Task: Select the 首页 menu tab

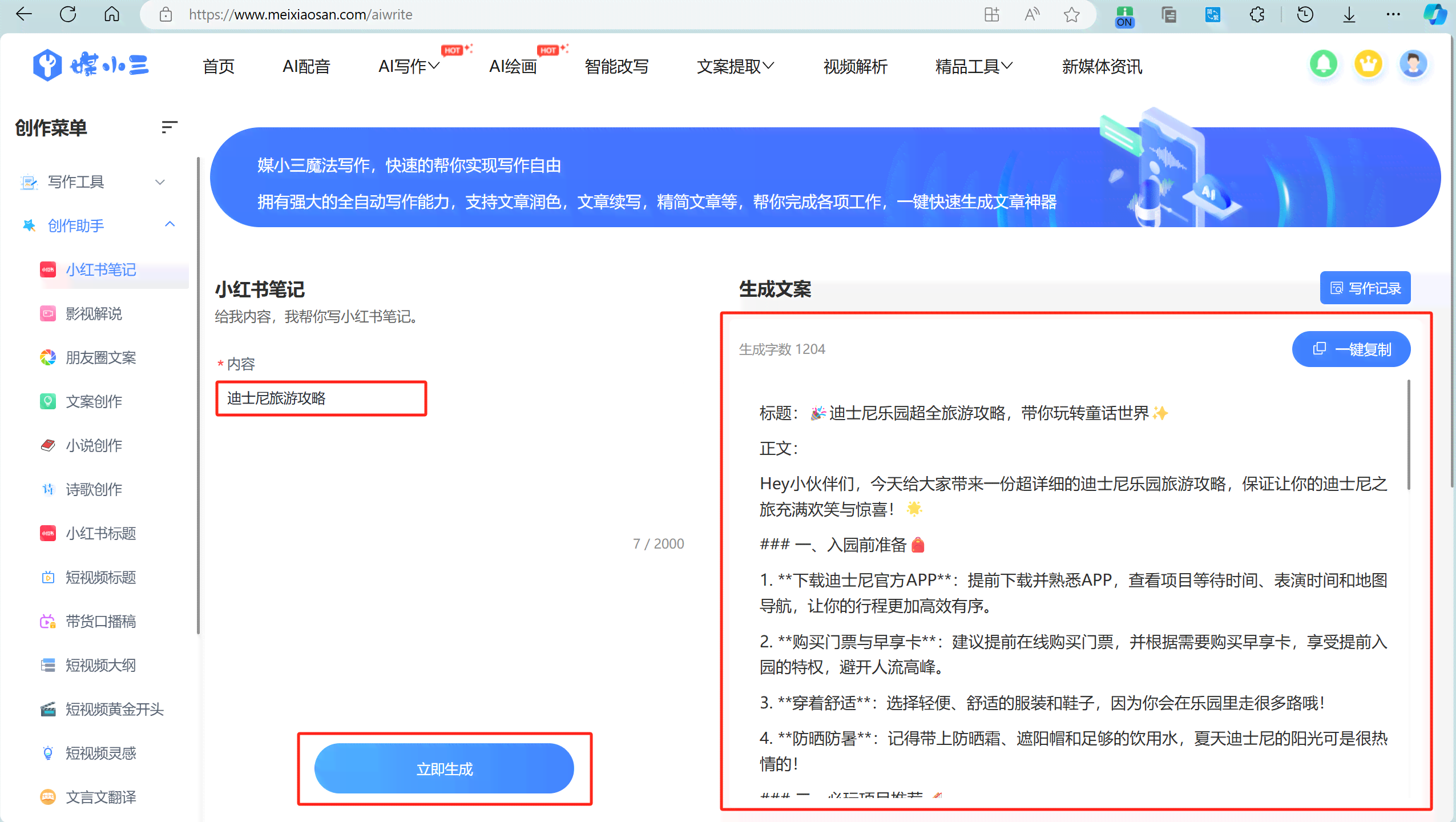Action: pyautogui.click(x=219, y=66)
